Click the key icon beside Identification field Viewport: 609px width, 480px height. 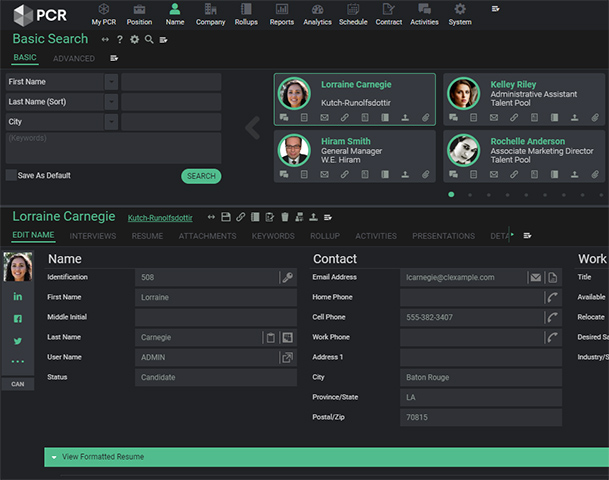287,277
